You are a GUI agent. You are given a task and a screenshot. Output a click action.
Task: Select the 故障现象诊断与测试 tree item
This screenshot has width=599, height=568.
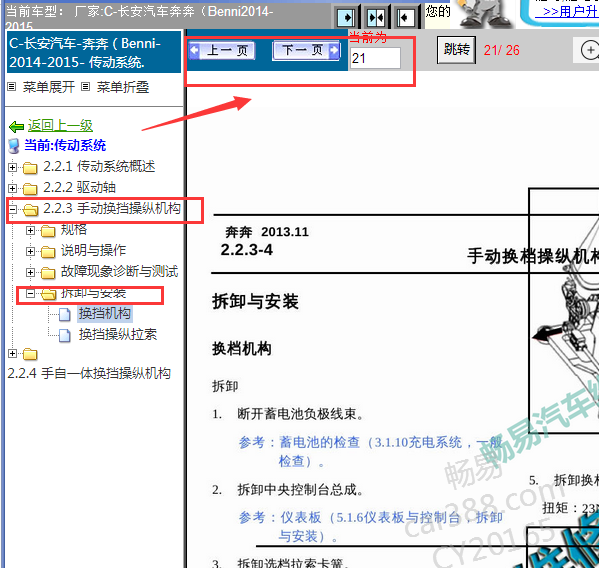point(120,272)
